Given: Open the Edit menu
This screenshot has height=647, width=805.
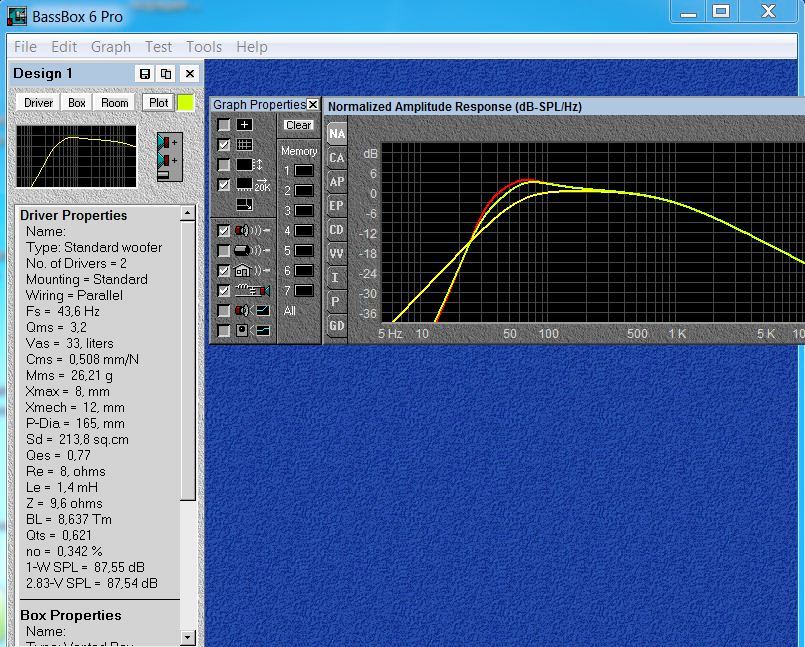Looking at the screenshot, I should (64, 47).
